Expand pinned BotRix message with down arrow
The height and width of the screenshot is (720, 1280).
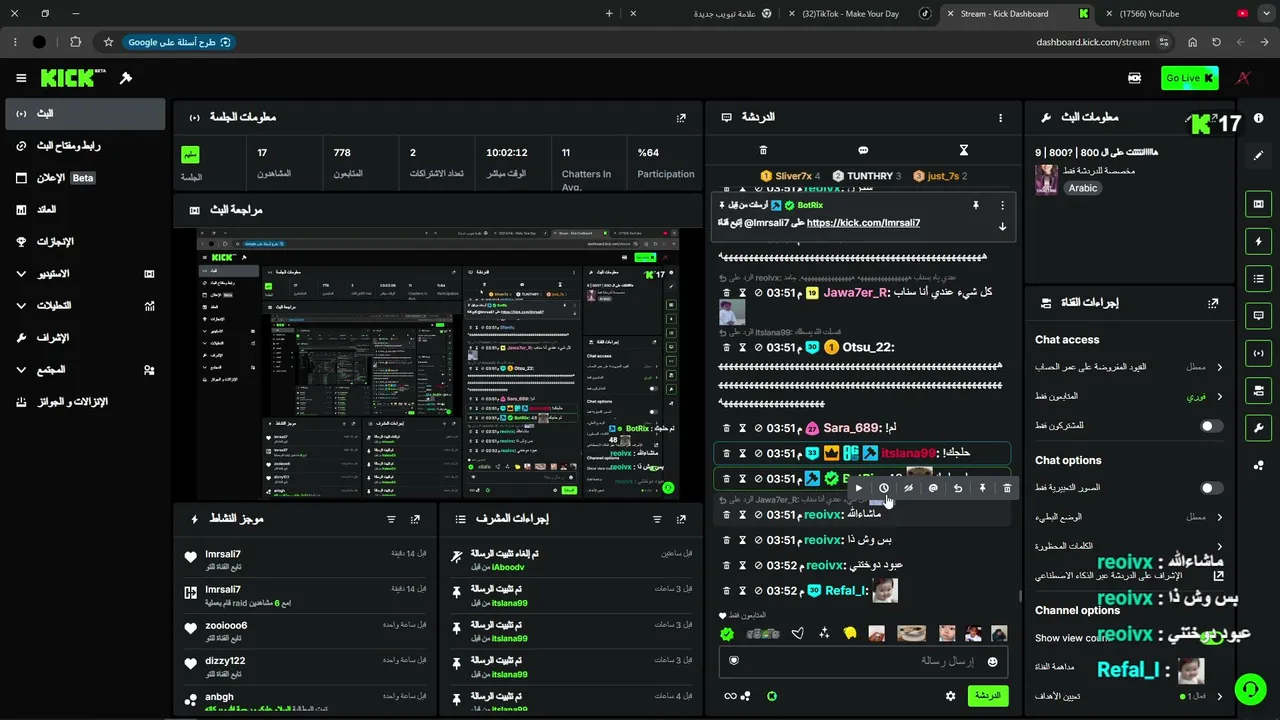(x=1002, y=226)
